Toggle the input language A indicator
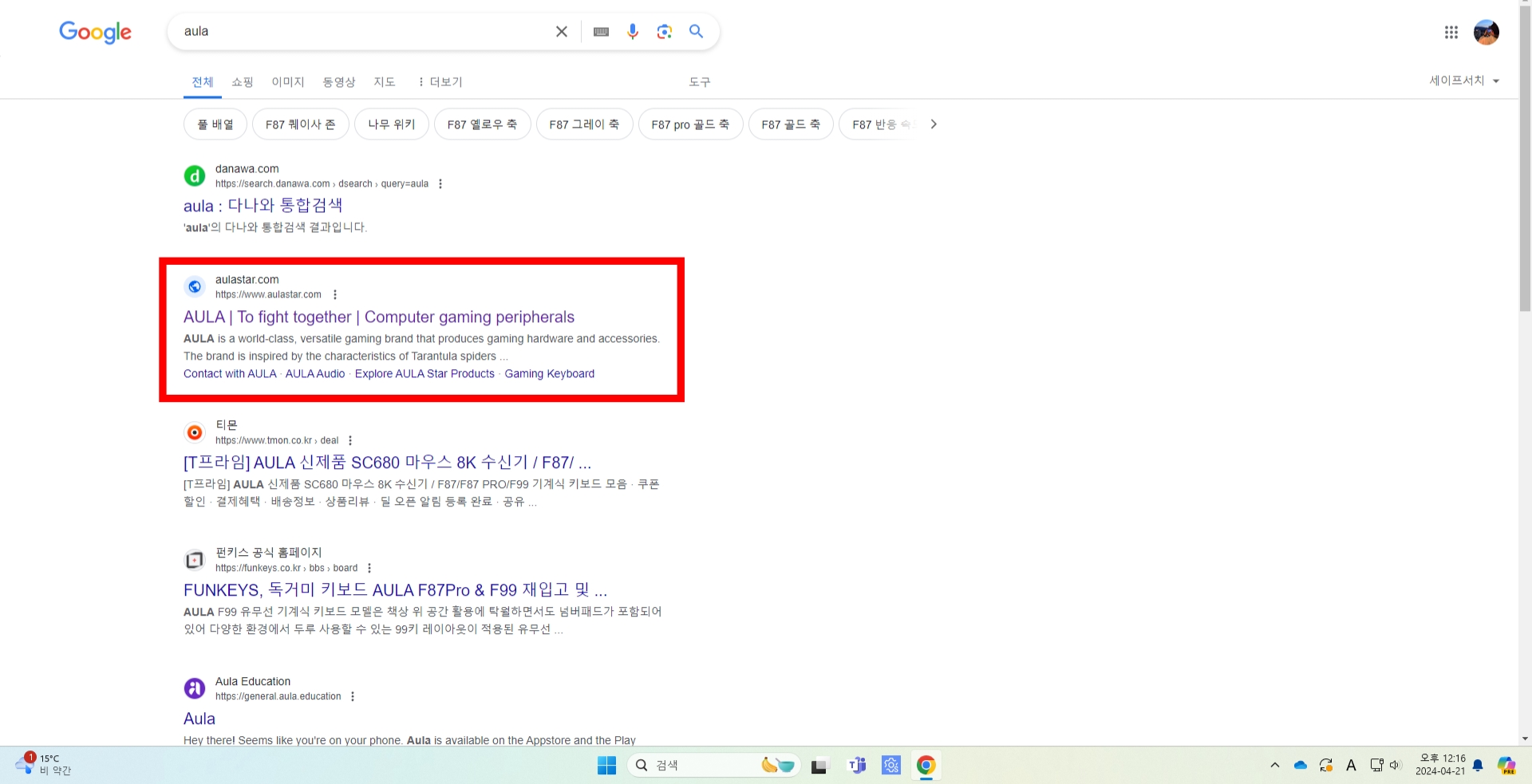The width and height of the screenshot is (1532, 784). click(1351, 766)
